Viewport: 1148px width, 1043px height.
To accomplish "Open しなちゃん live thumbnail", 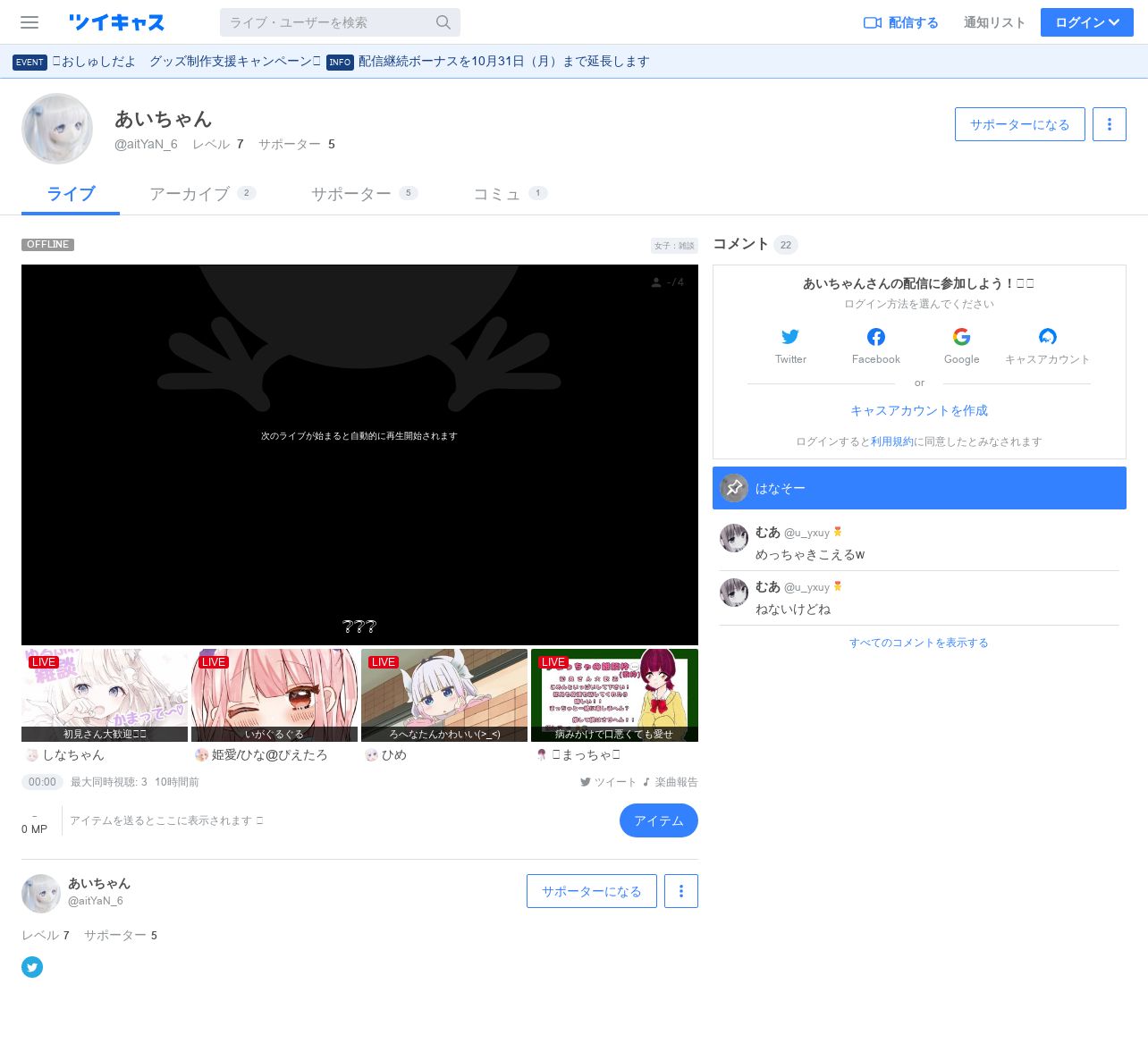I will tap(105, 695).
